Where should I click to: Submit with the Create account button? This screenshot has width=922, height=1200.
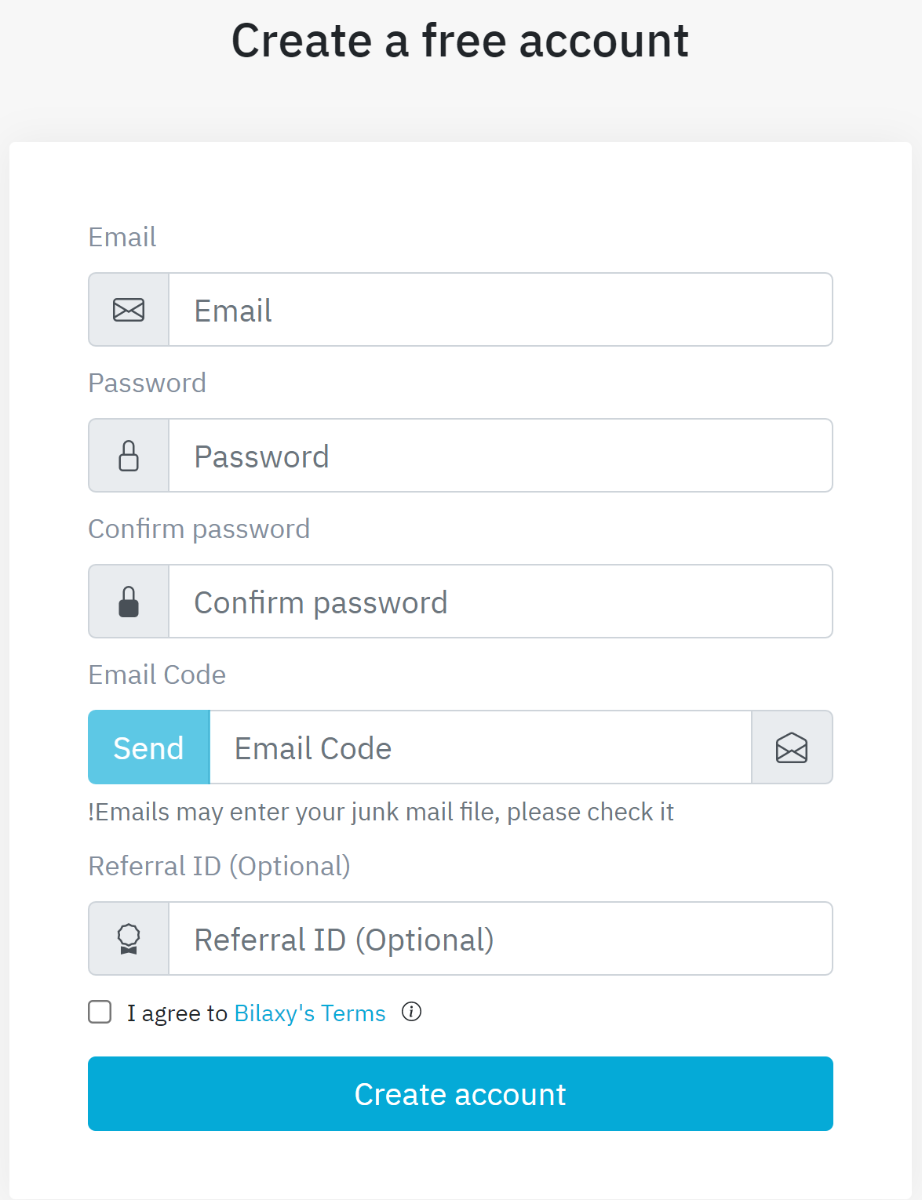(460, 1094)
